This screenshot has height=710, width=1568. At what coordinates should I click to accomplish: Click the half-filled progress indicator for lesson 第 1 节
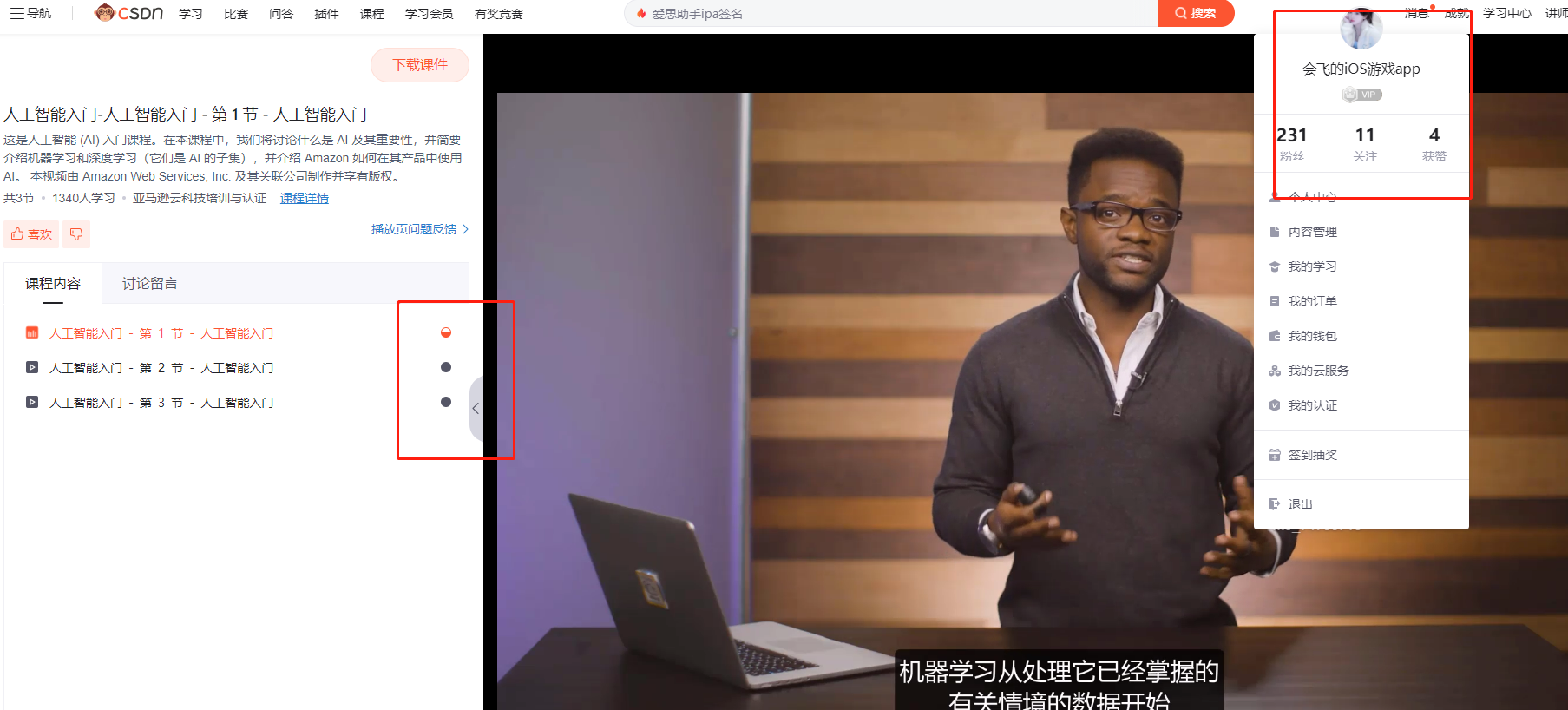point(446,332)
